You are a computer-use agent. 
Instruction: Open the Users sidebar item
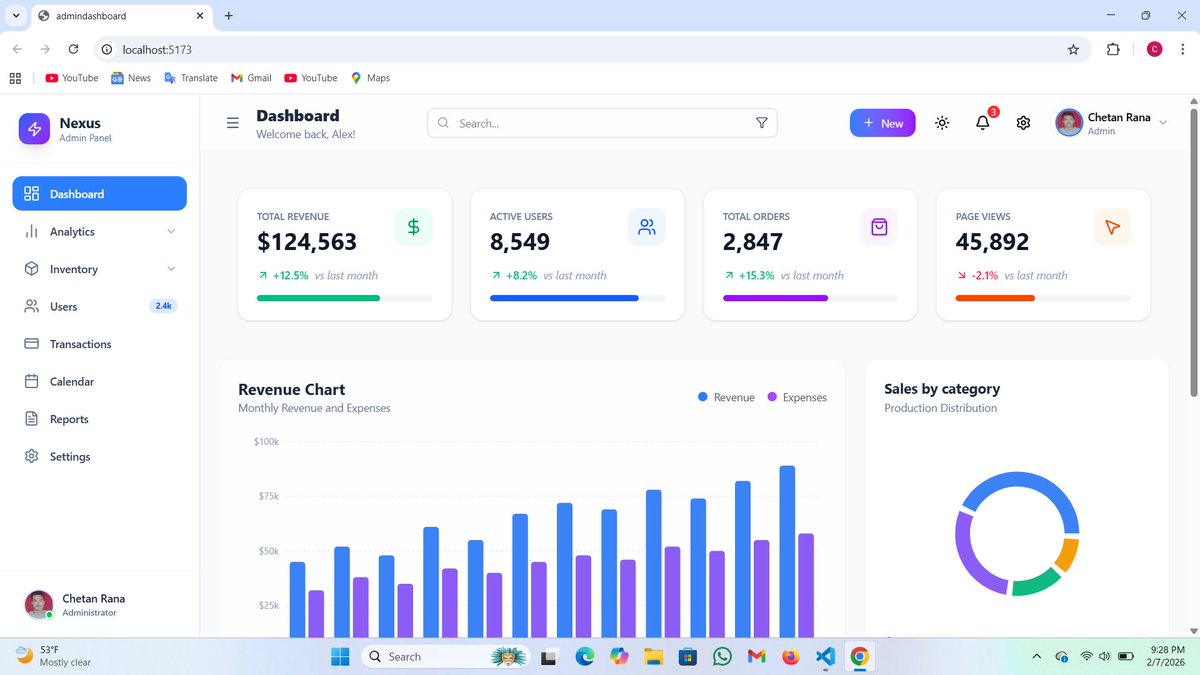pyautogui.click(x=100, y=307)
